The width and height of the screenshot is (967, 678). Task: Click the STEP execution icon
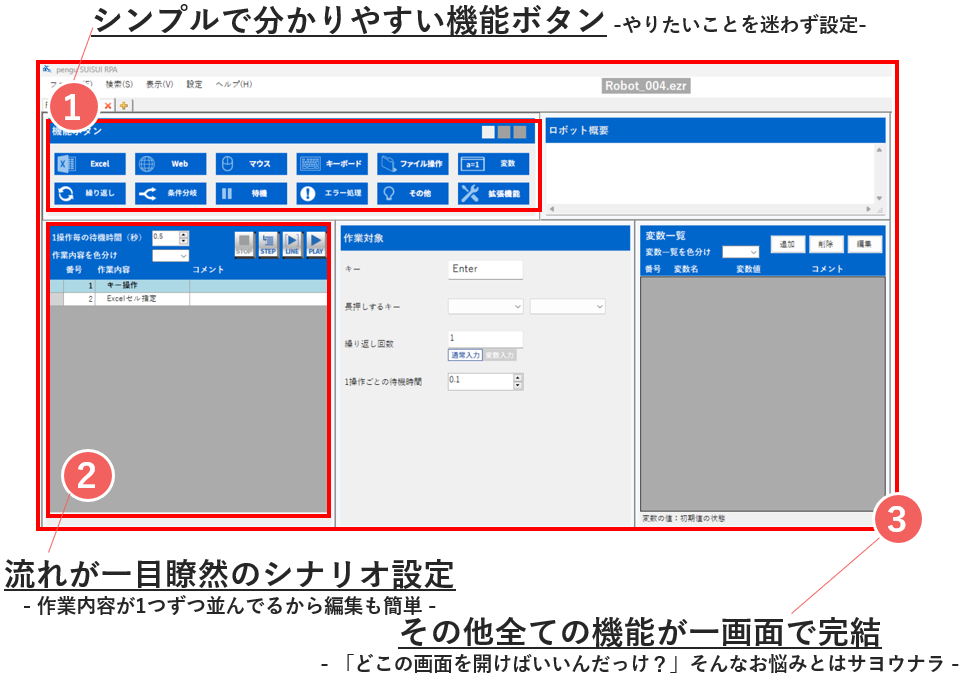(x=269, y=243)
